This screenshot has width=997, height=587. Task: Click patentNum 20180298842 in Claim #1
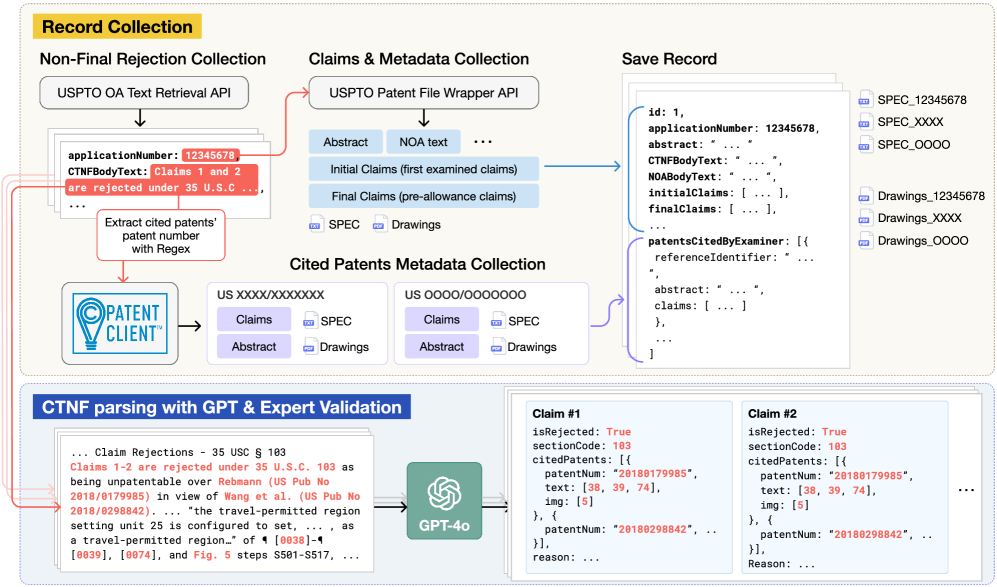click(x=652, y=529)
